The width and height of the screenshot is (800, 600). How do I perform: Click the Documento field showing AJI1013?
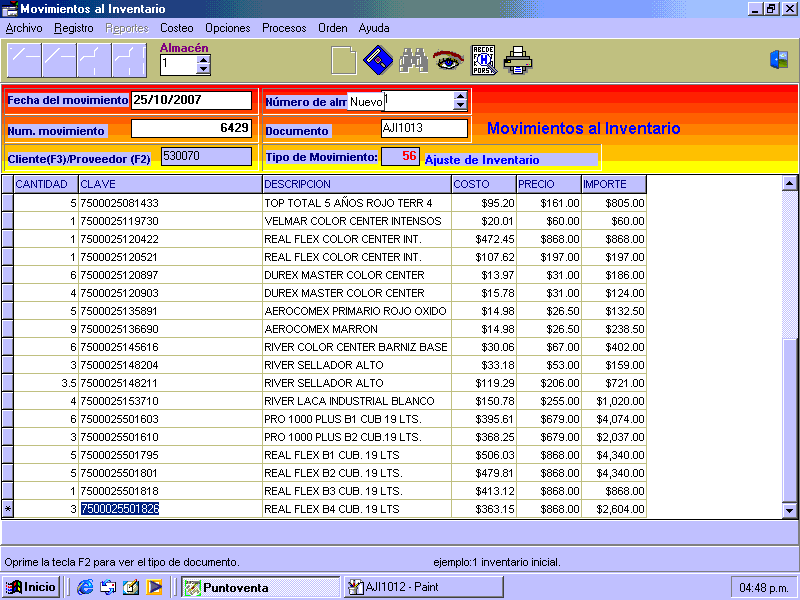click(x=424, y=128)
